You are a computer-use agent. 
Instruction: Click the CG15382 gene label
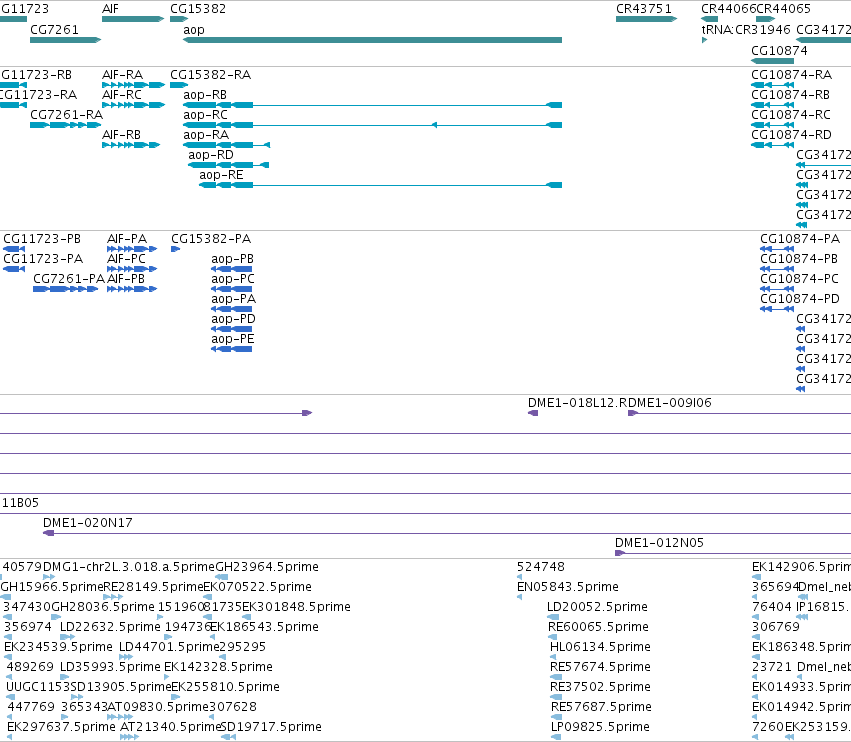pyautogui.click(x=198, y=9)
